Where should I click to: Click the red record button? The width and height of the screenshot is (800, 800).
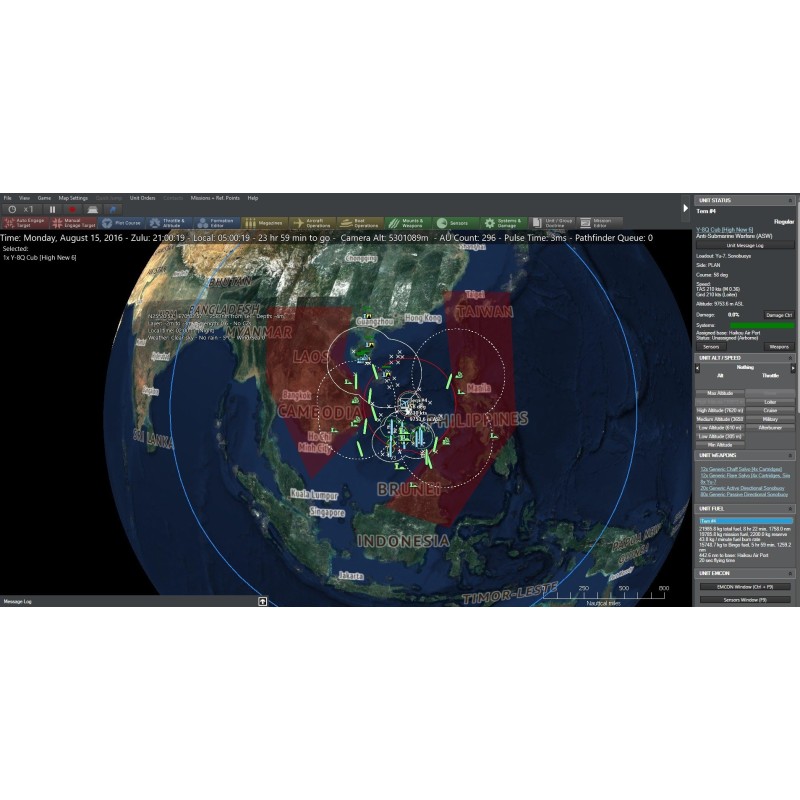(x=73, y=209)
